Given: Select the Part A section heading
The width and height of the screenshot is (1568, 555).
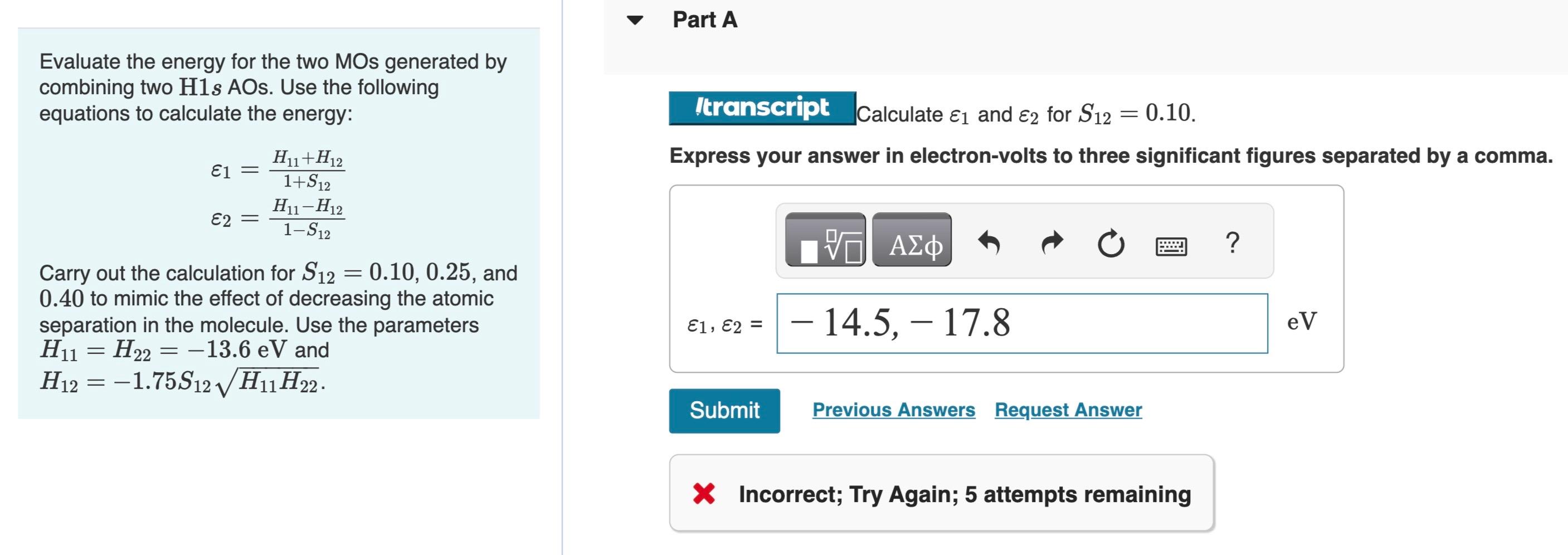Looking at the screenshot, I should point(704,20).
